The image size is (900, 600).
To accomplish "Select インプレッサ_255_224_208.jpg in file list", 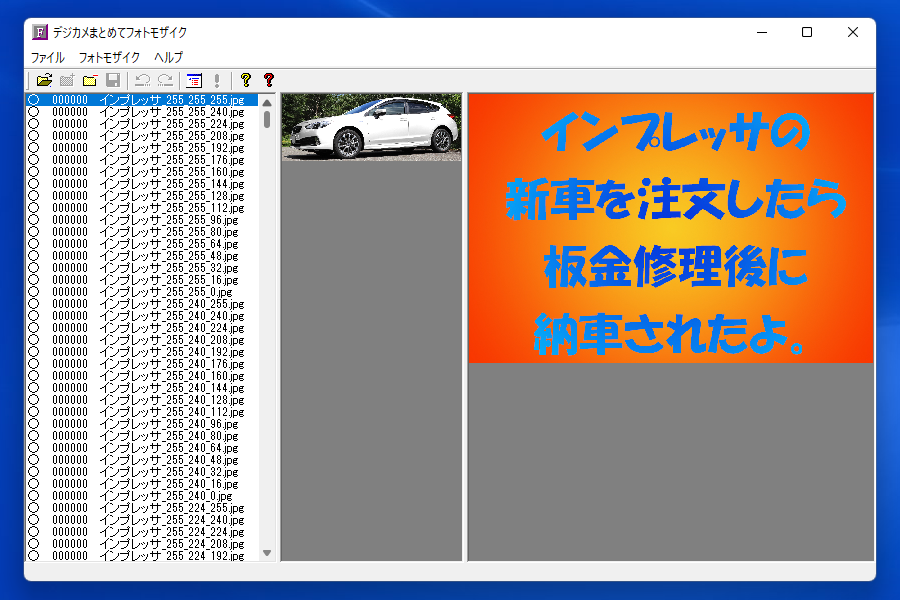I will (x=142, y=544).
